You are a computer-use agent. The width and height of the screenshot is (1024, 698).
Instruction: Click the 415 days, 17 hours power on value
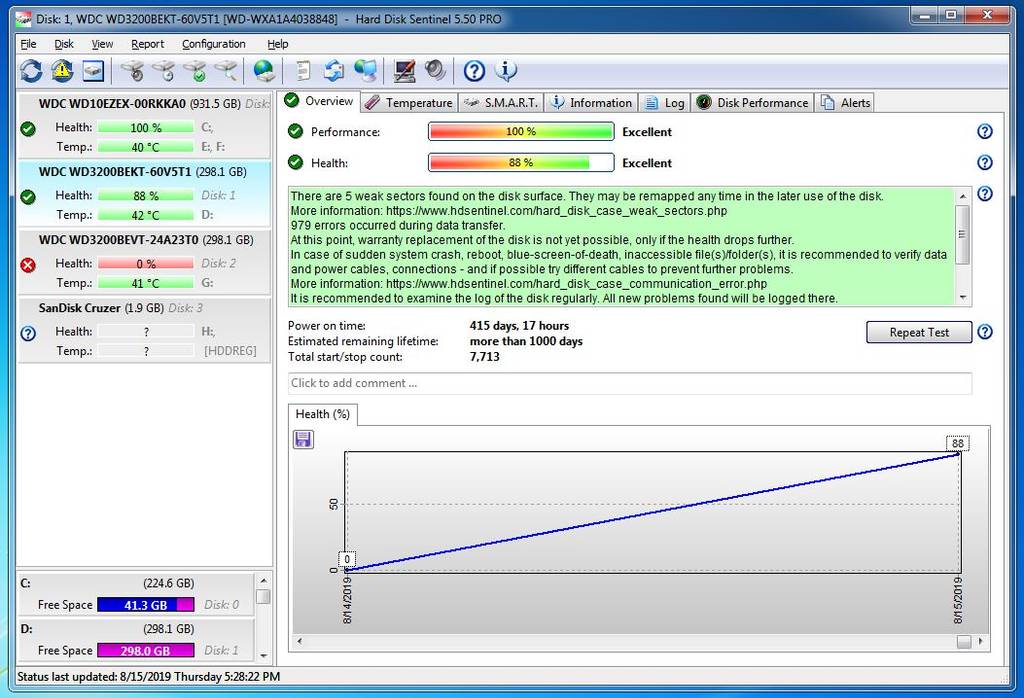[x=519, y=326]
